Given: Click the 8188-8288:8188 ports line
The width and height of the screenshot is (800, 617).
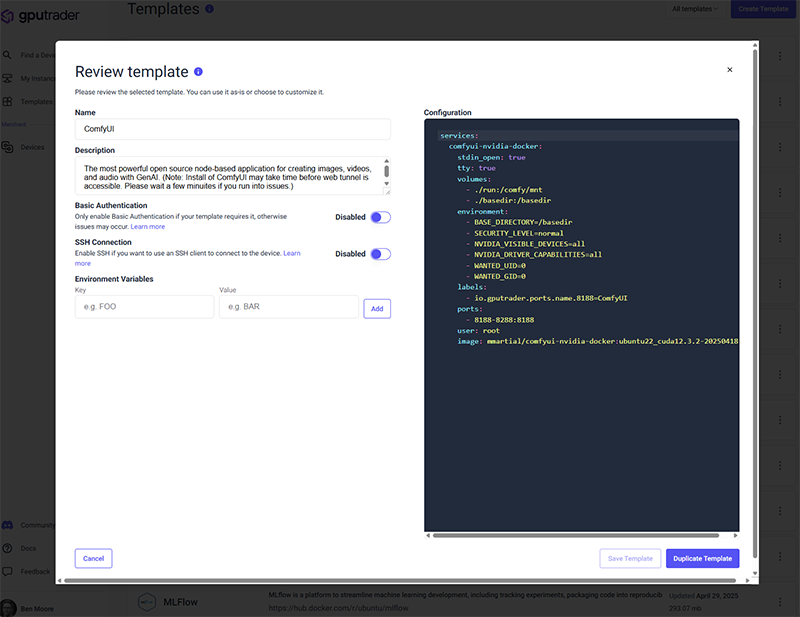Looking at the screenshot, I should pos(504,320).
